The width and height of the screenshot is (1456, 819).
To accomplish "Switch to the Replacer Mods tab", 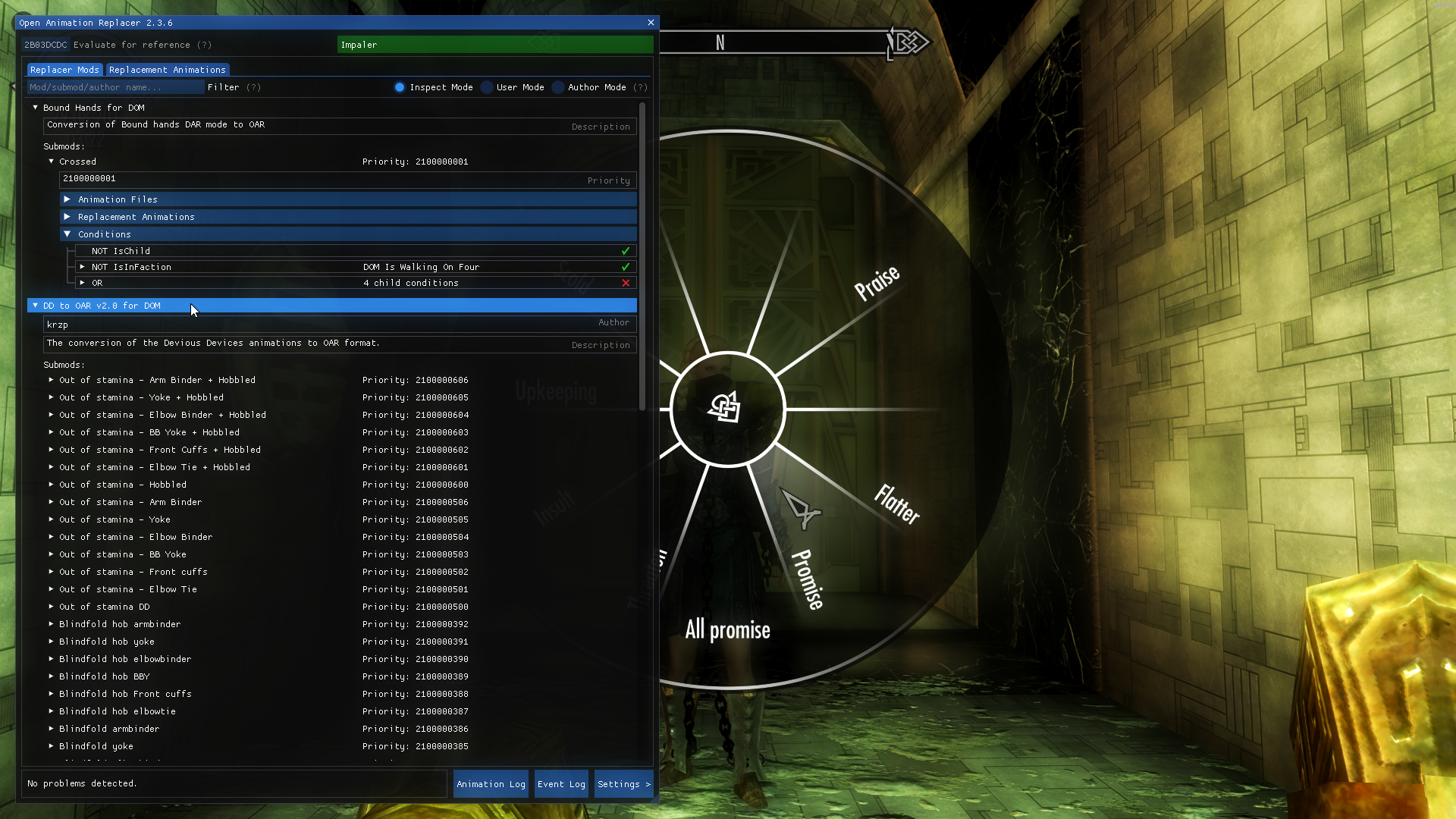I will point(64,70).
